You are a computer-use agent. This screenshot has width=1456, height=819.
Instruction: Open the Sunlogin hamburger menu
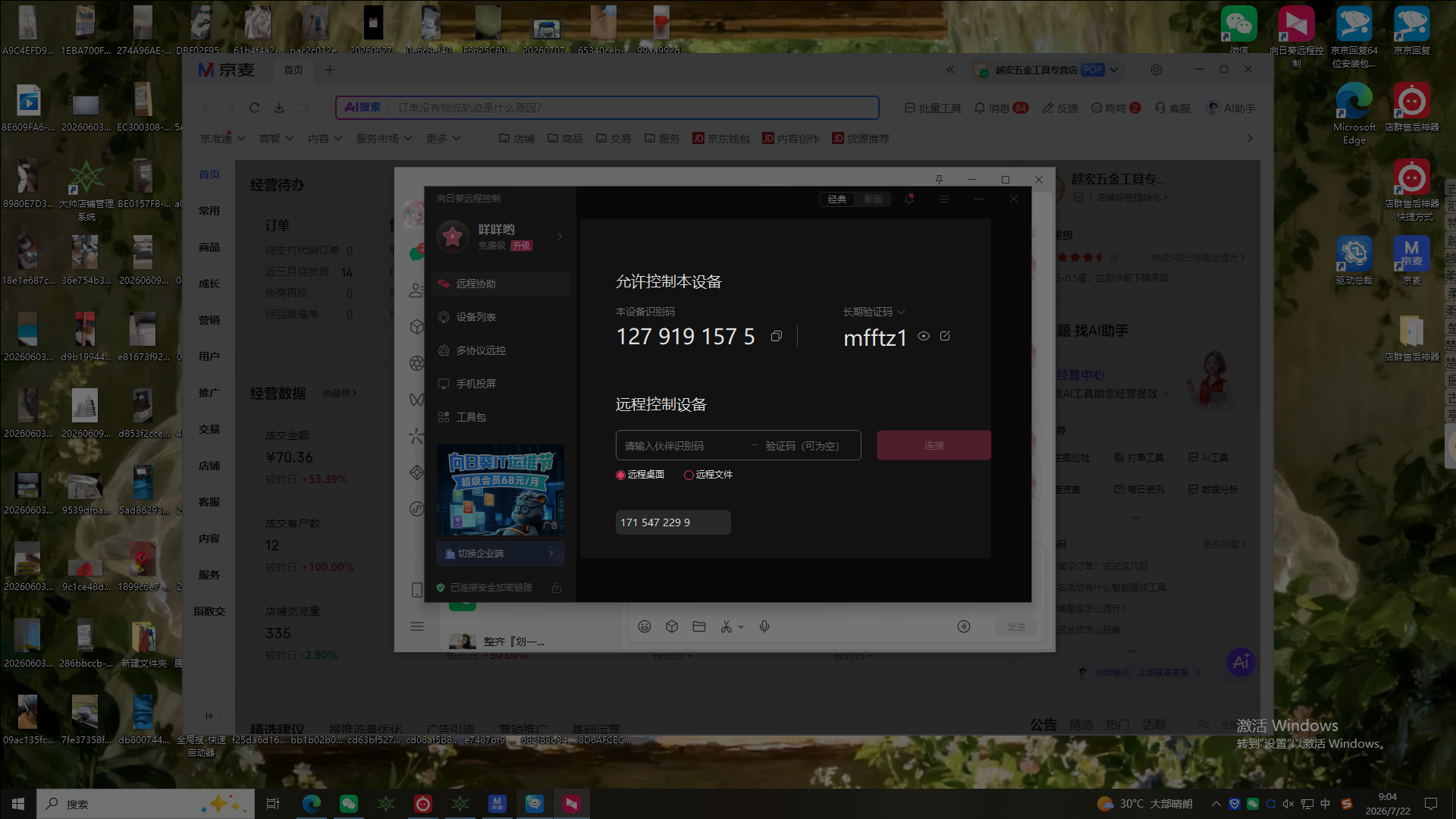[944, 199]
